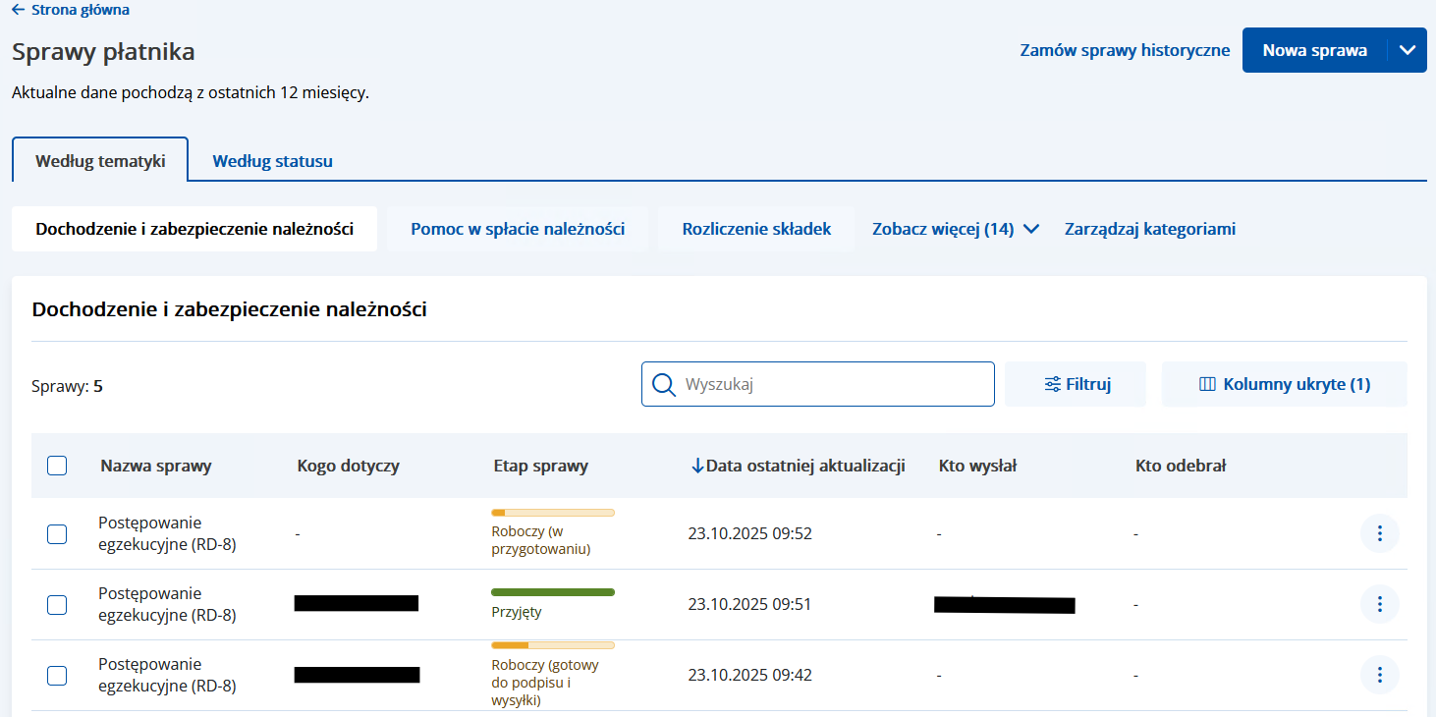
Task: Click the filter sliders icon
Action: [x=1052, y=385]
